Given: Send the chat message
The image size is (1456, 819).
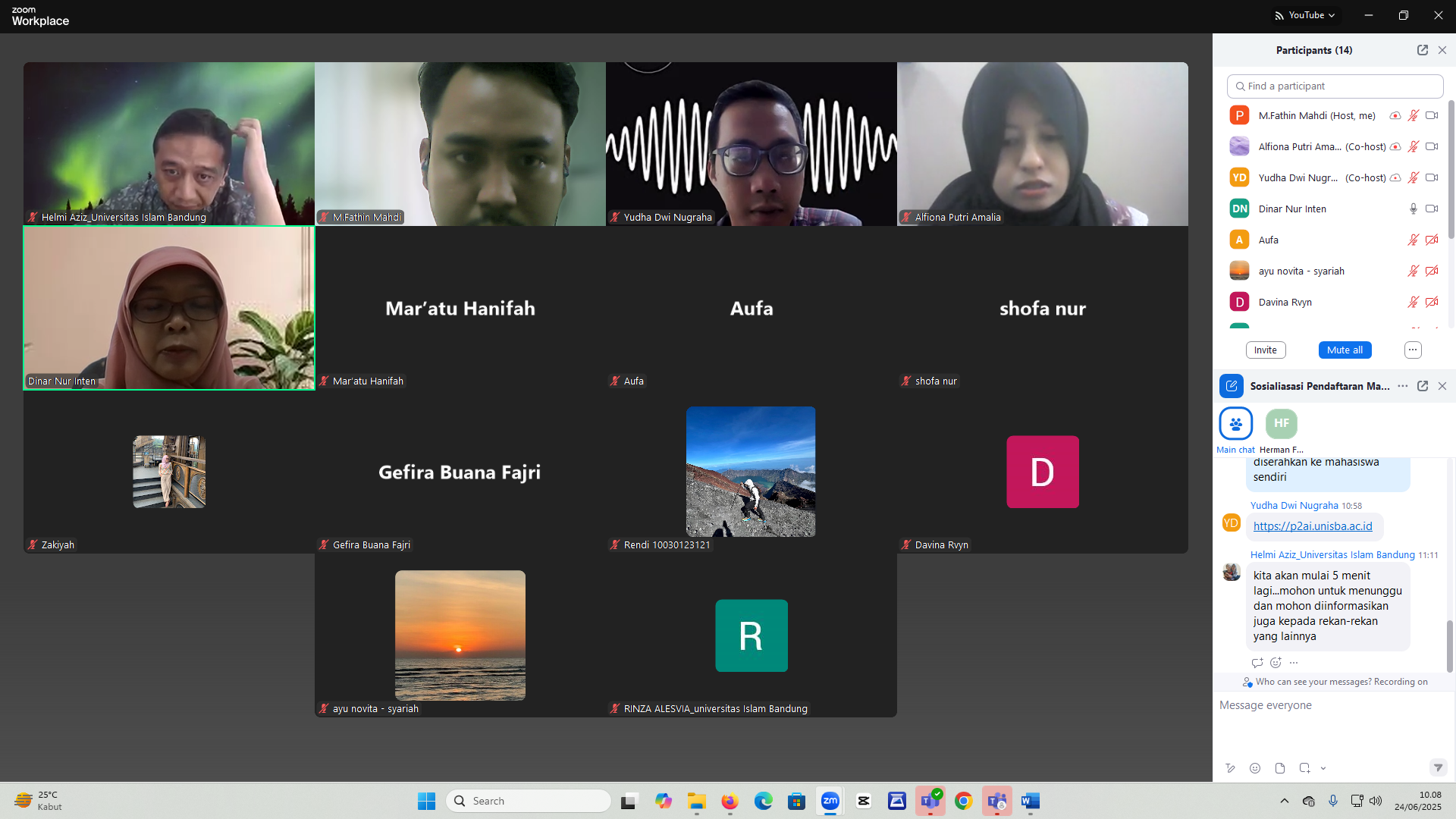Looking at the screenshot, I should coord(1438,768).
